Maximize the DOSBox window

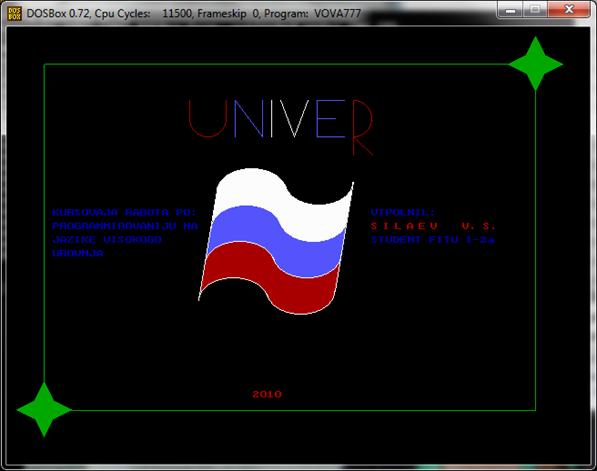click(x=535, y=10)
